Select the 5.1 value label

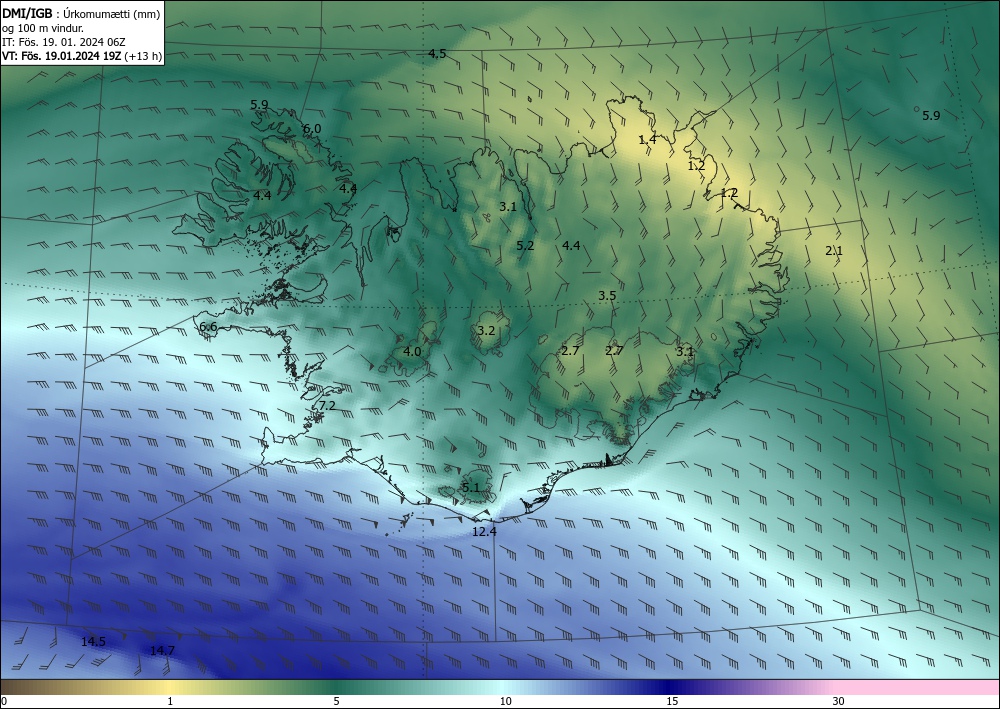(470, 488)
